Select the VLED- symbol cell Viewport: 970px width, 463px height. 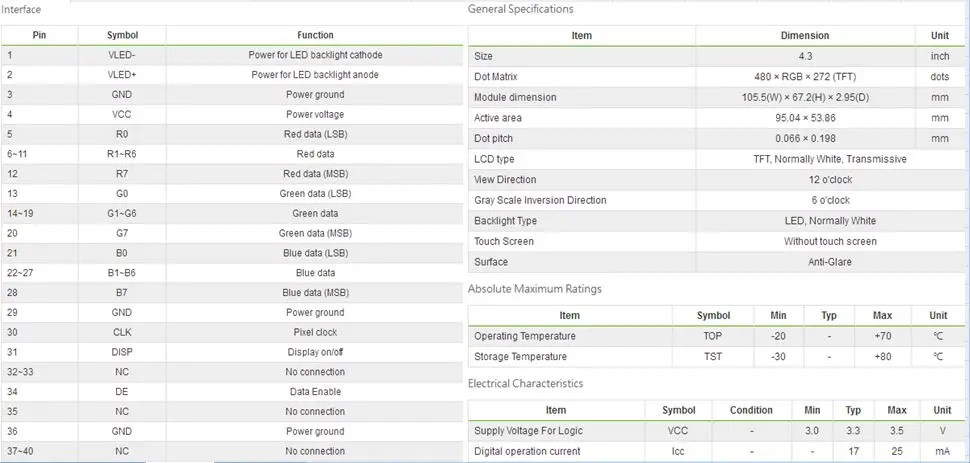tap(122, 55)
